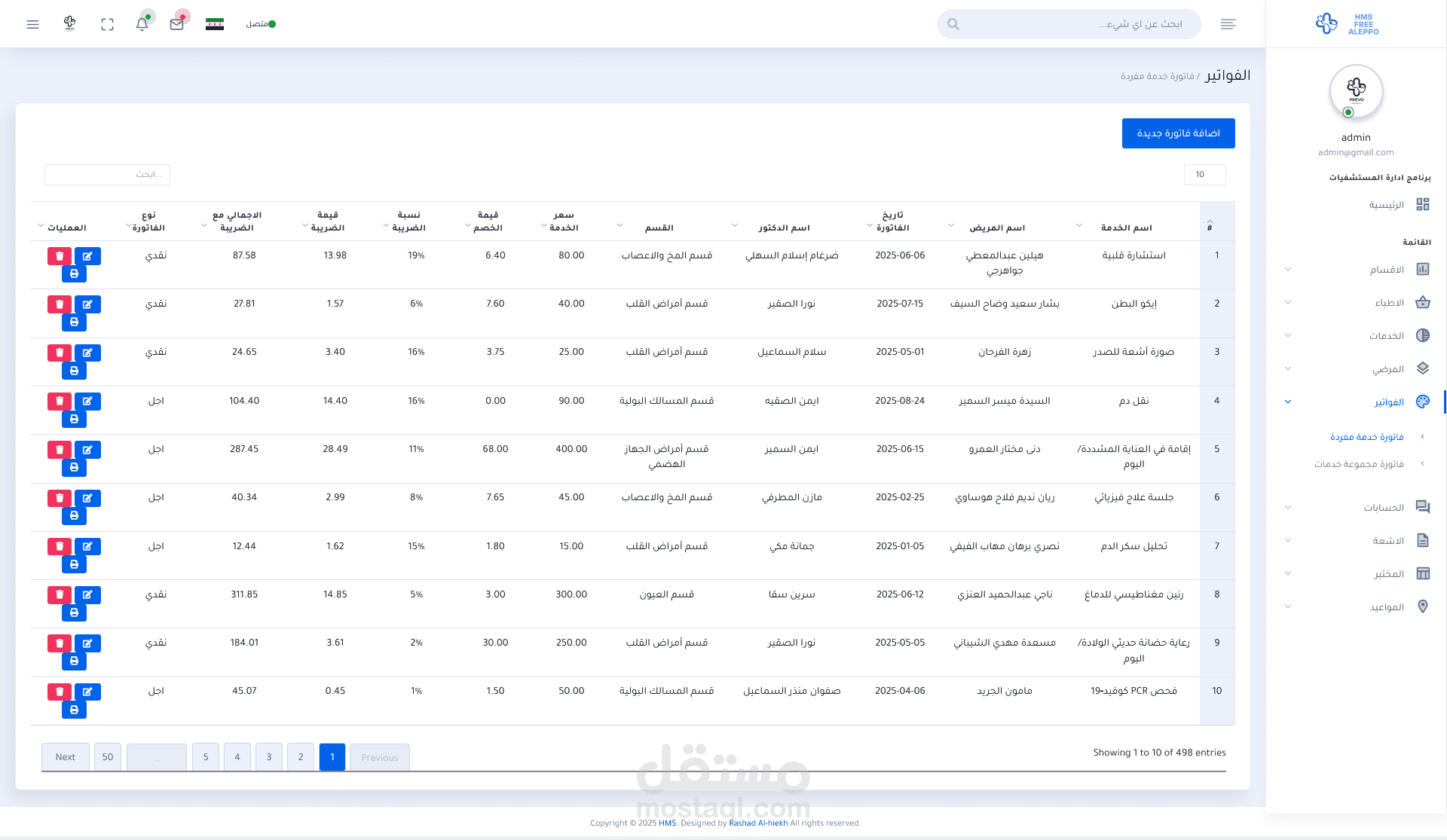
Task: Click the Syrian flag language icon
Action: click(215, 24)
